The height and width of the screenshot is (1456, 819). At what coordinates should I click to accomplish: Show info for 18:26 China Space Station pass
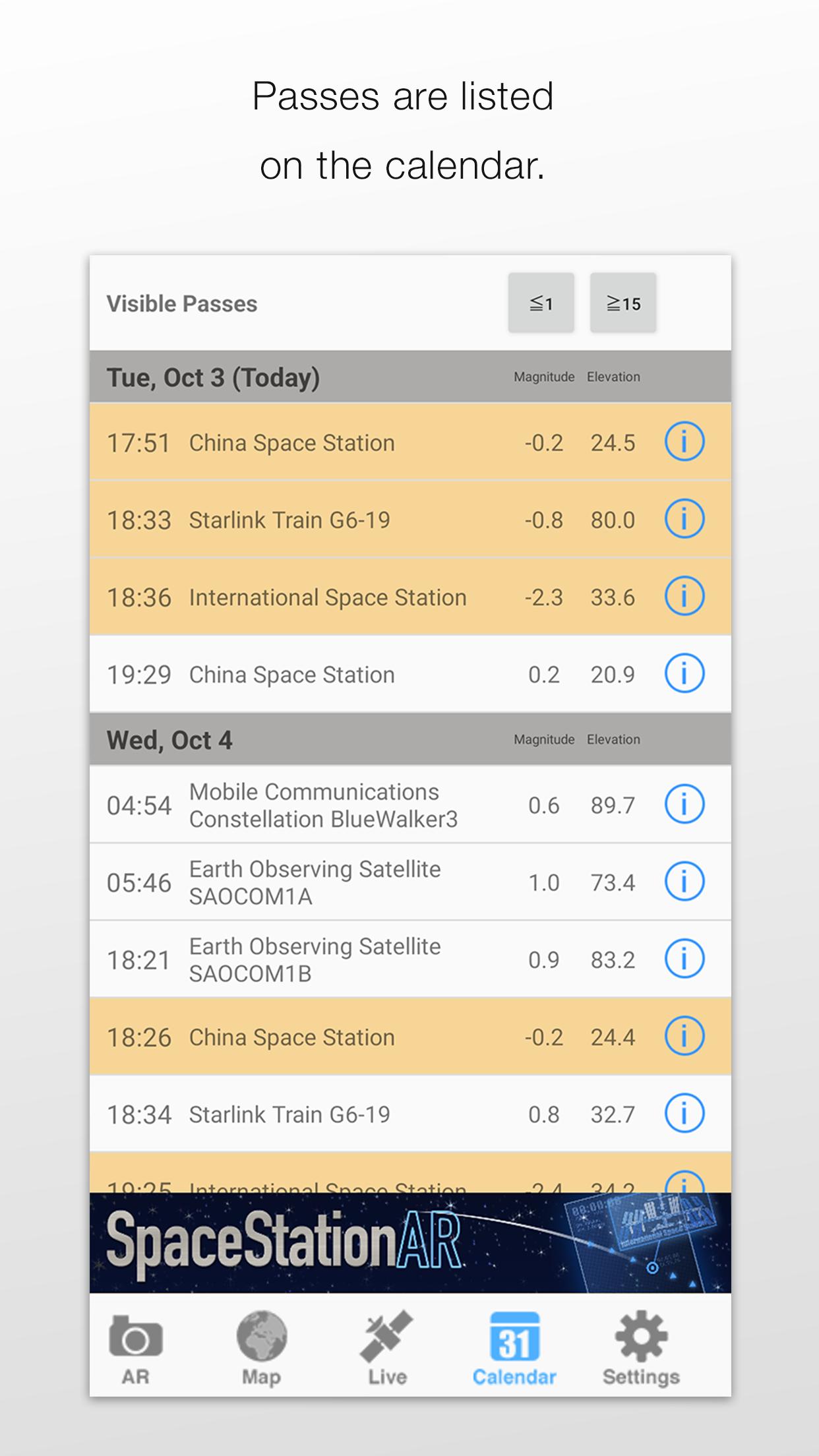684,1036
